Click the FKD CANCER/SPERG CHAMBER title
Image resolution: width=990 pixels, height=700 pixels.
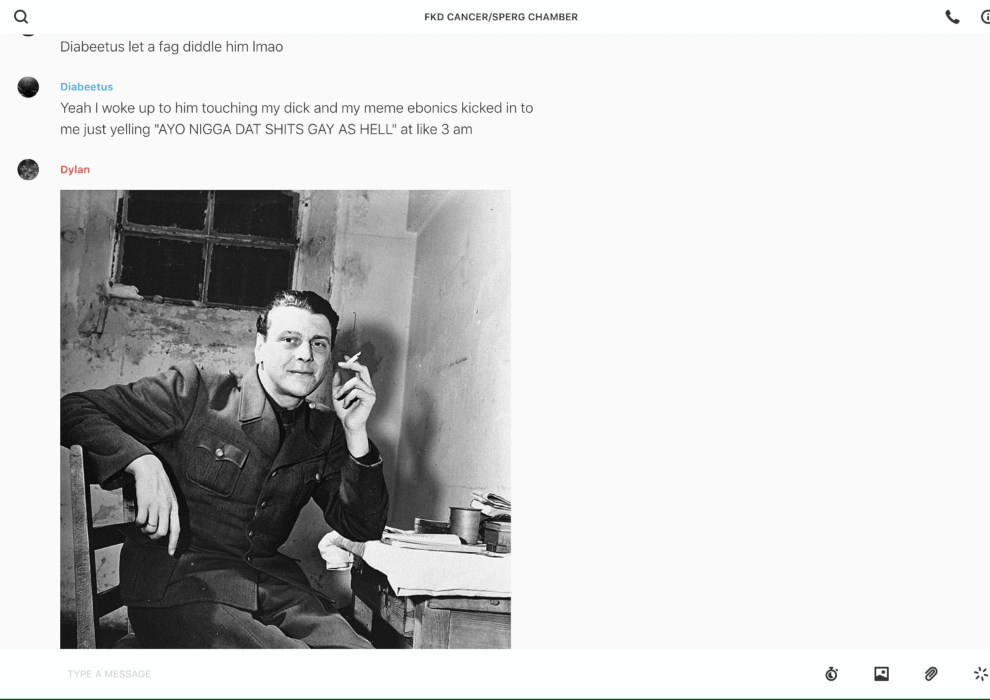(501, 17)
